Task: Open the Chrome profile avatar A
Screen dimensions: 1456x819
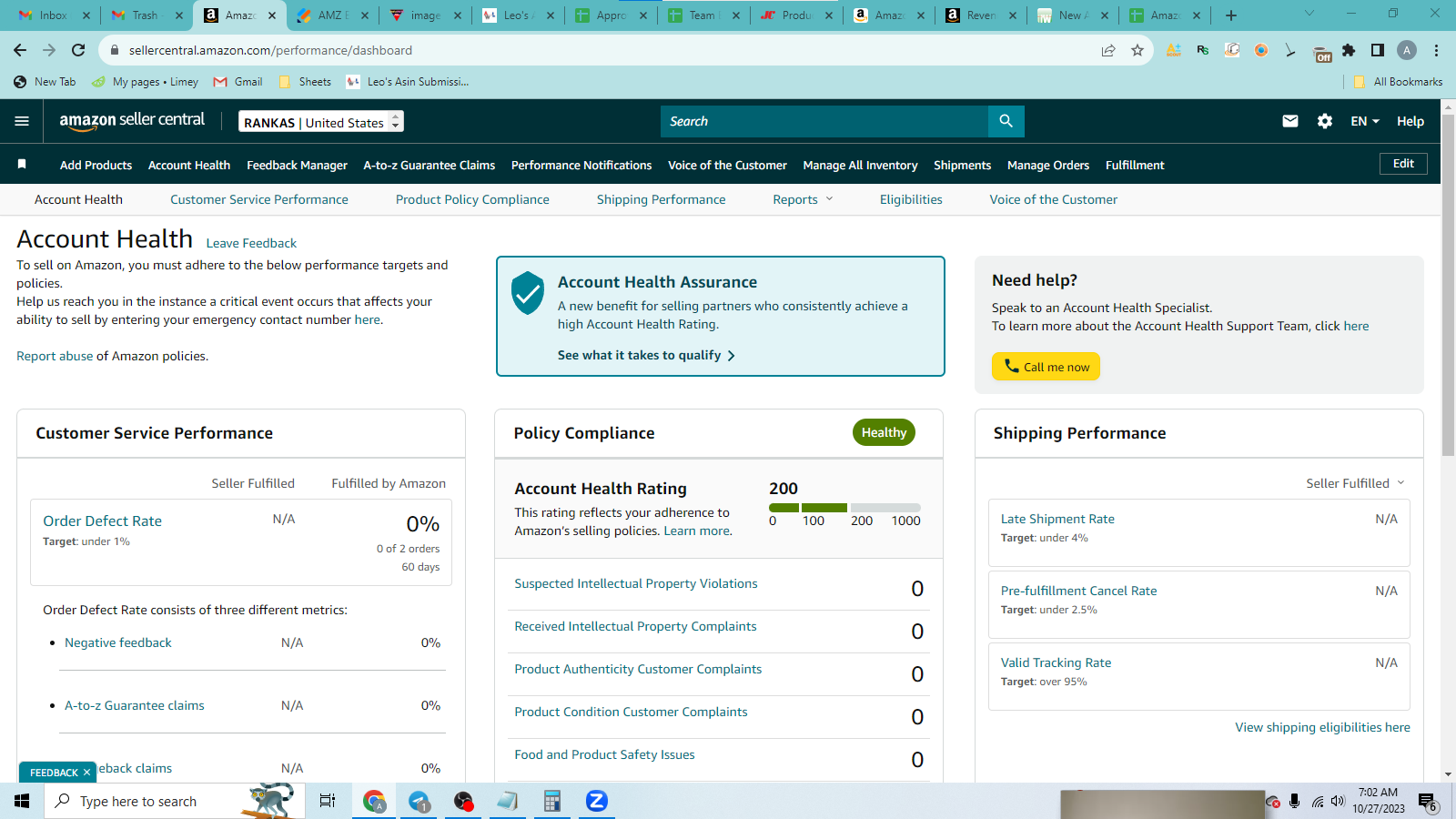Action: coord(1407,50)
